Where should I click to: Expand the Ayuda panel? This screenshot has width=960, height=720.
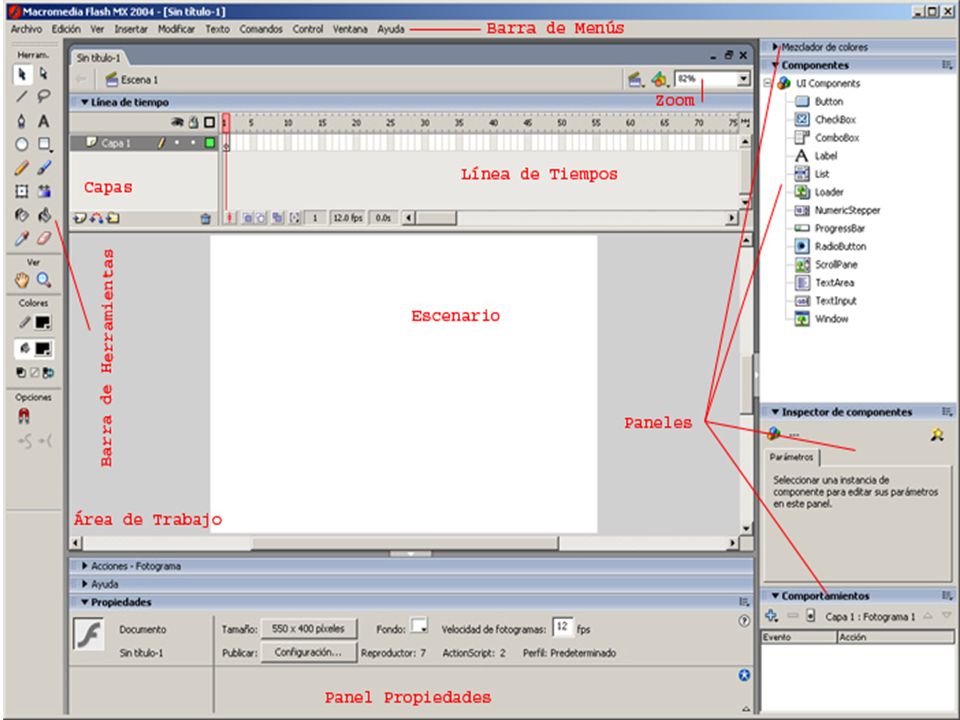coord(85,584)
